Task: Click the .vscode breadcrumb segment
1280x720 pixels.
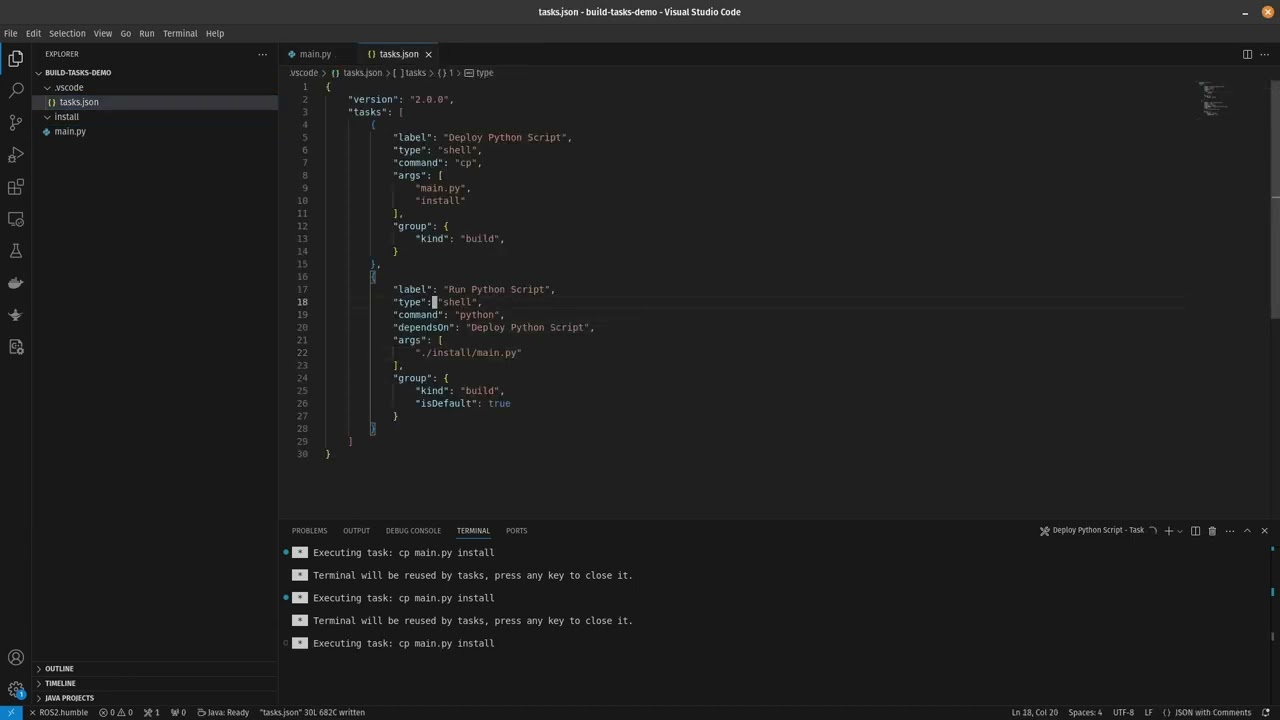Action: click(304, 73)
